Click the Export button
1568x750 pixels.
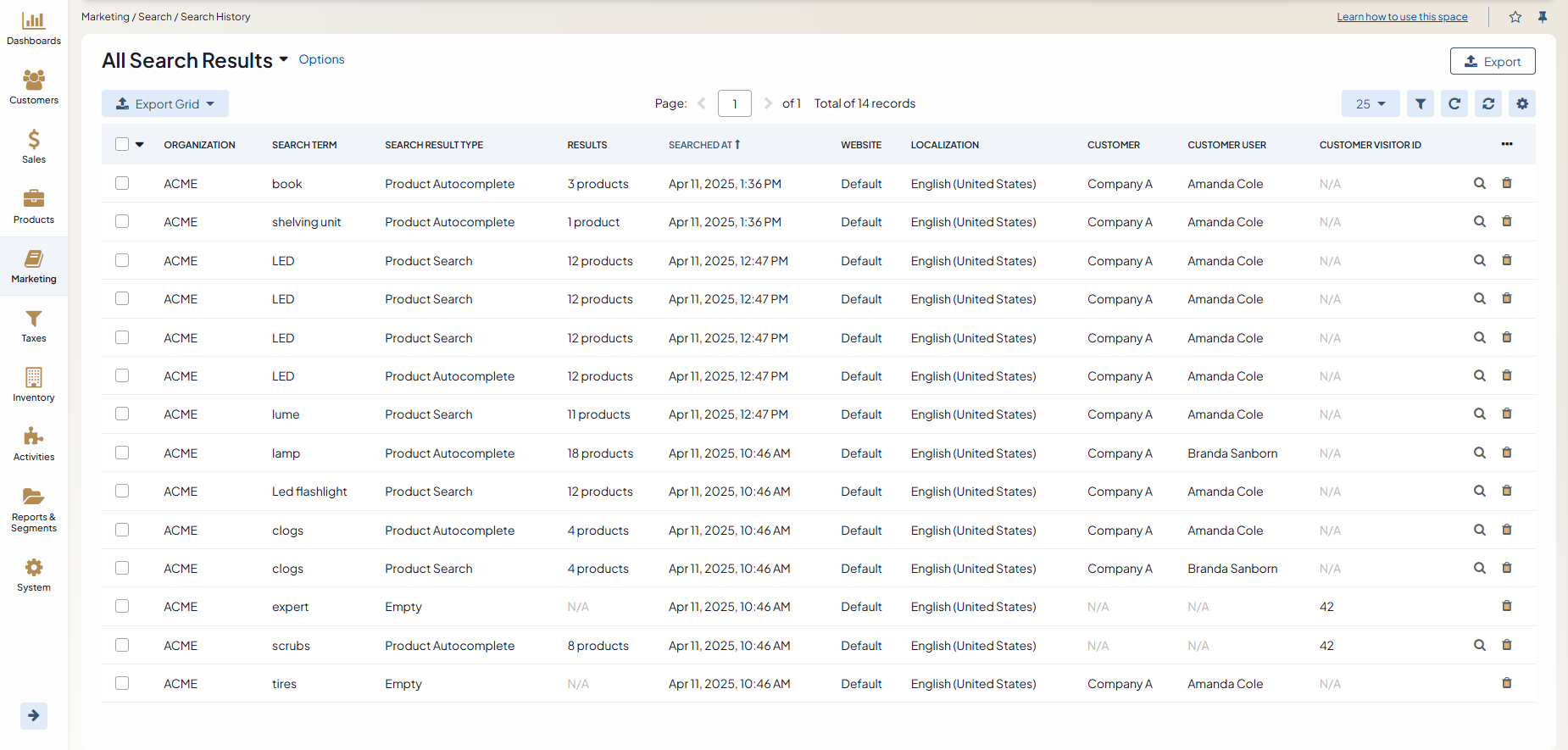(x=1493, y=61)
